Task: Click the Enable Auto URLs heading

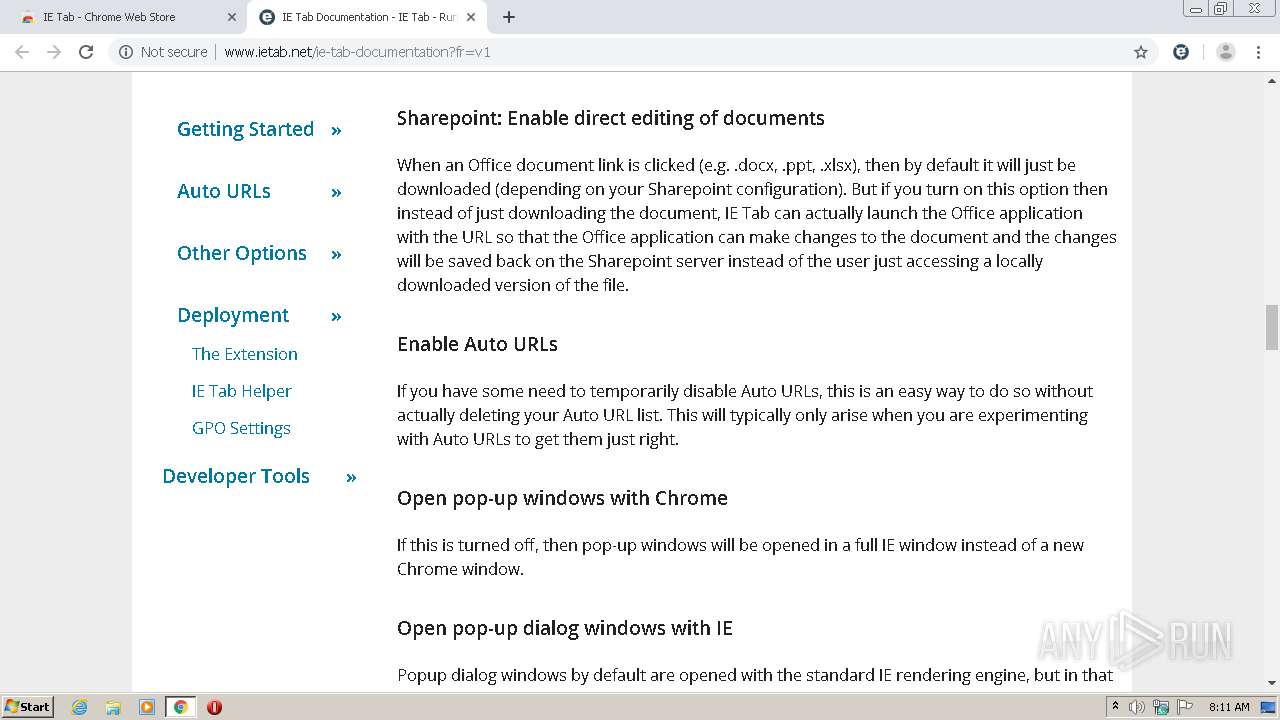Action: click(x=477, y=344)
